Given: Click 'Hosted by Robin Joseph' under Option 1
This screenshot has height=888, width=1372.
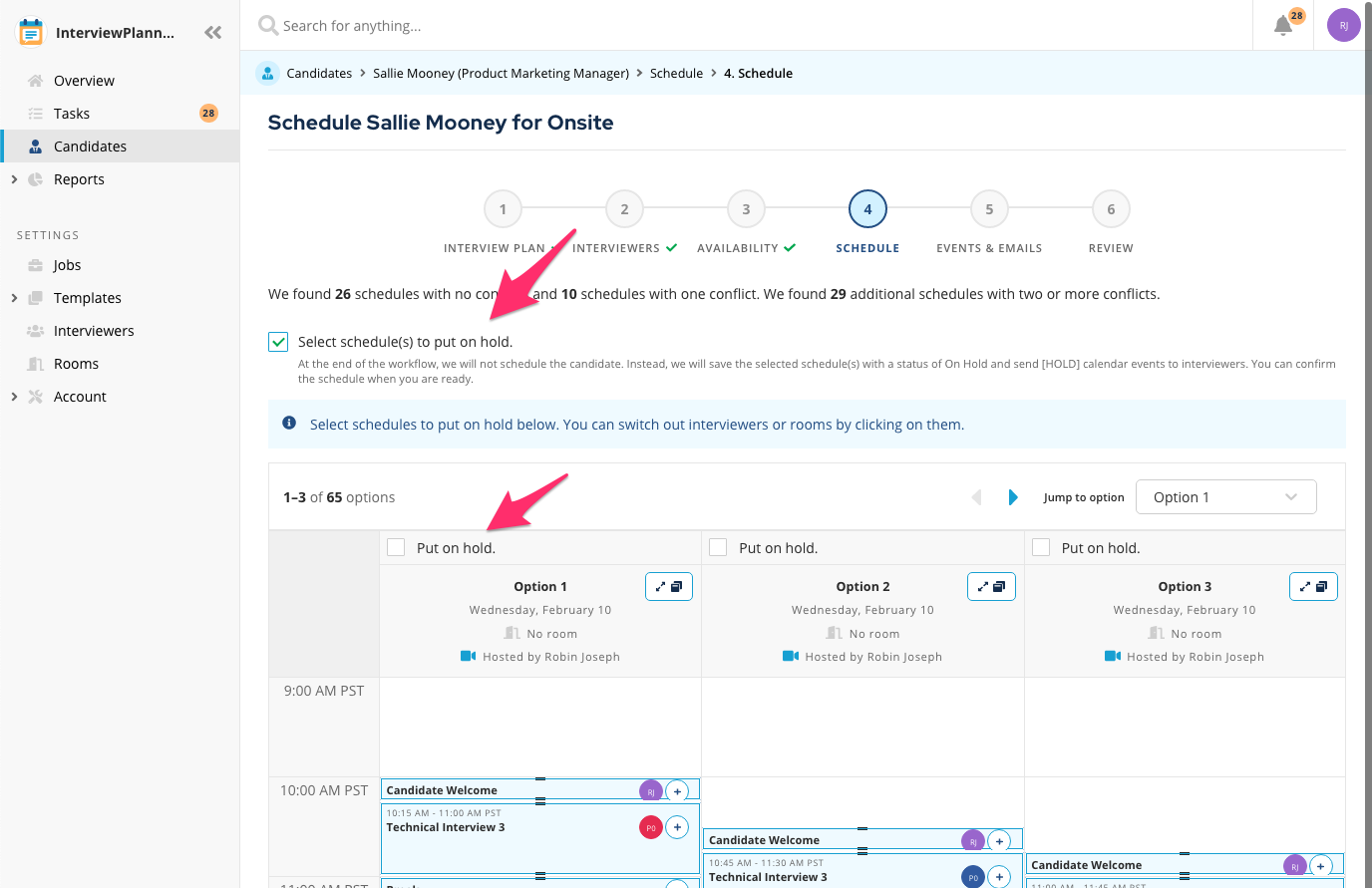Looking at the screenshot, I should pos(551,657).
